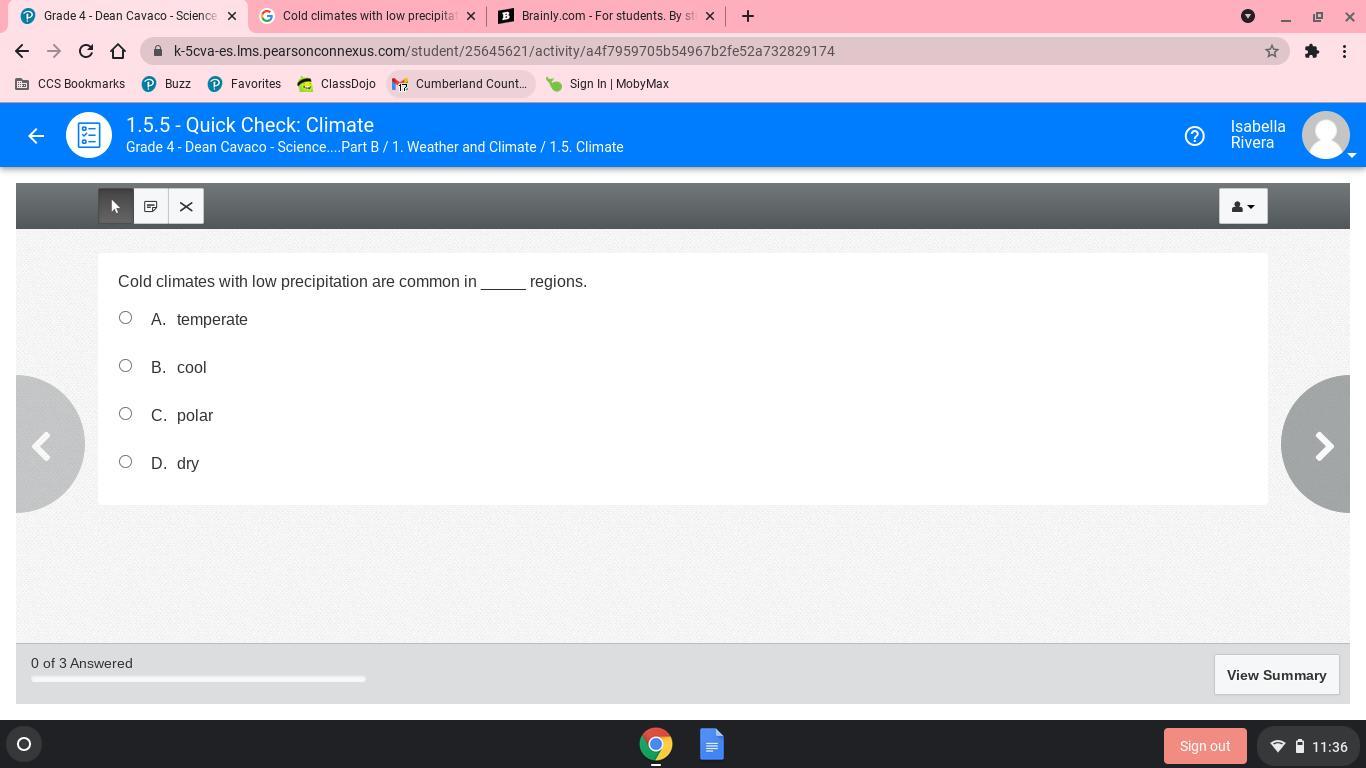Open the Sign In MobyMax bookmark

tap(607, 84)
